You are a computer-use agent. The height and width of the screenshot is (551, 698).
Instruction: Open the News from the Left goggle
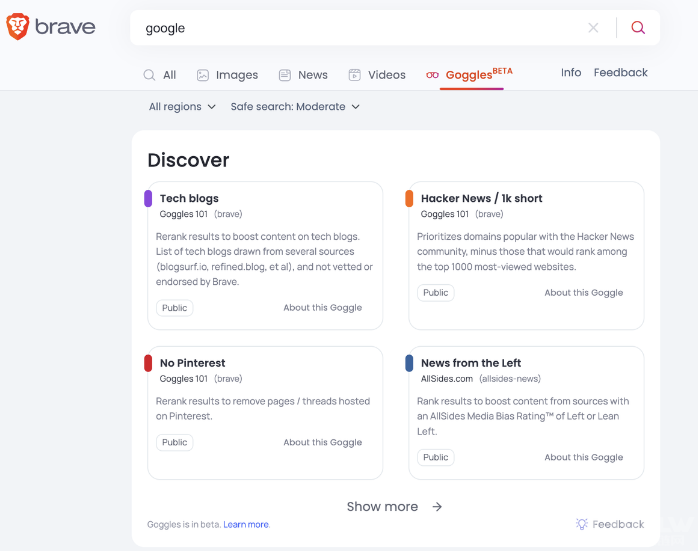coord(471,363)
